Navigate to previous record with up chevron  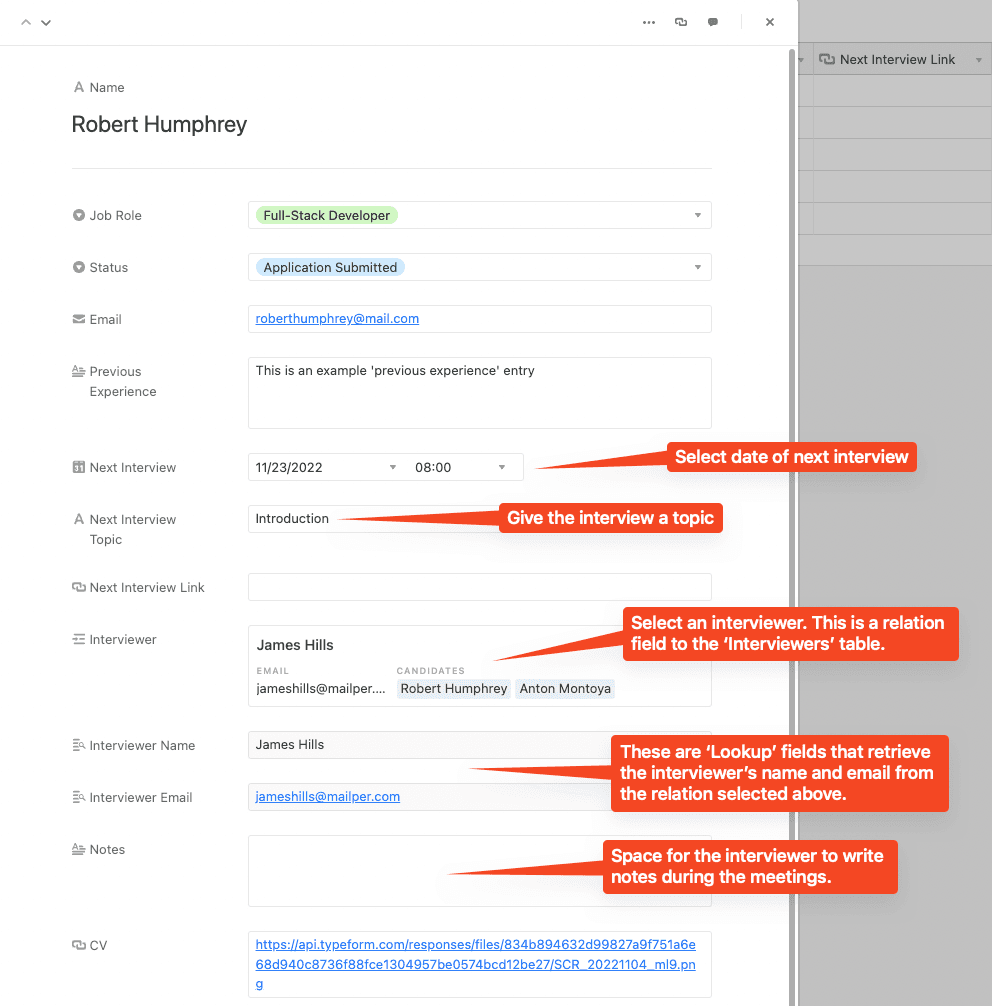[25, 21]
